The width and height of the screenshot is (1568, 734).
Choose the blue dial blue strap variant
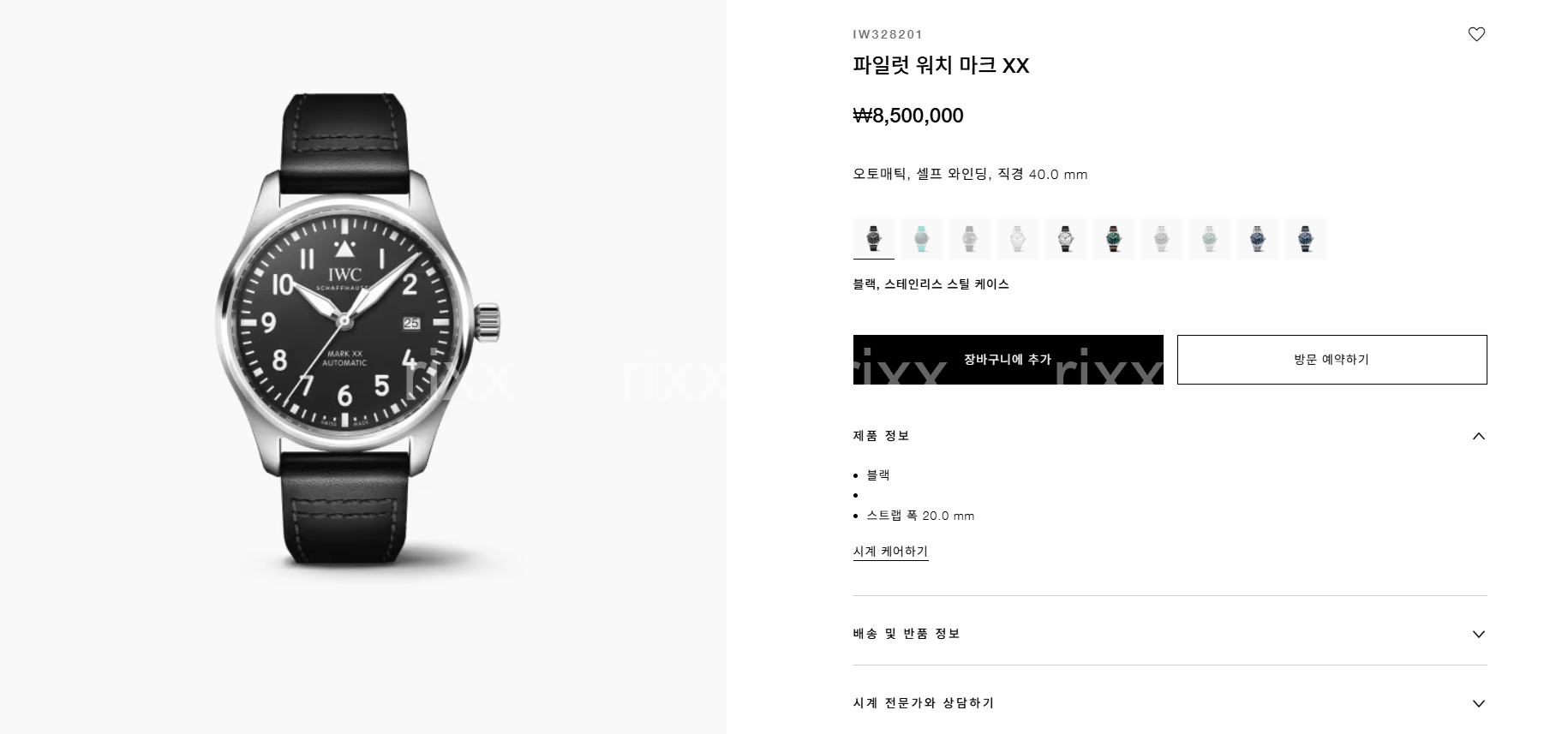coord(1306,238)
